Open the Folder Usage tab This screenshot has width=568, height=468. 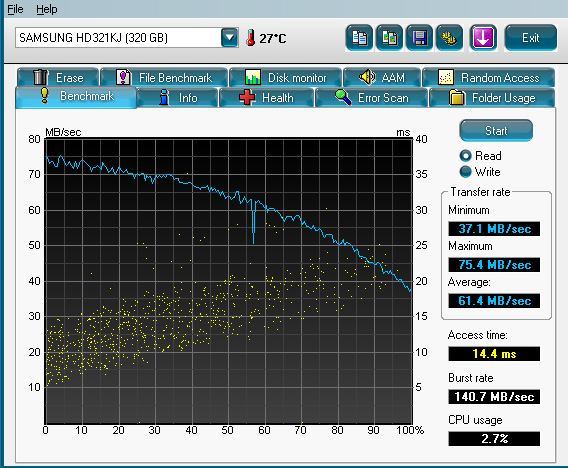(492, 98)
